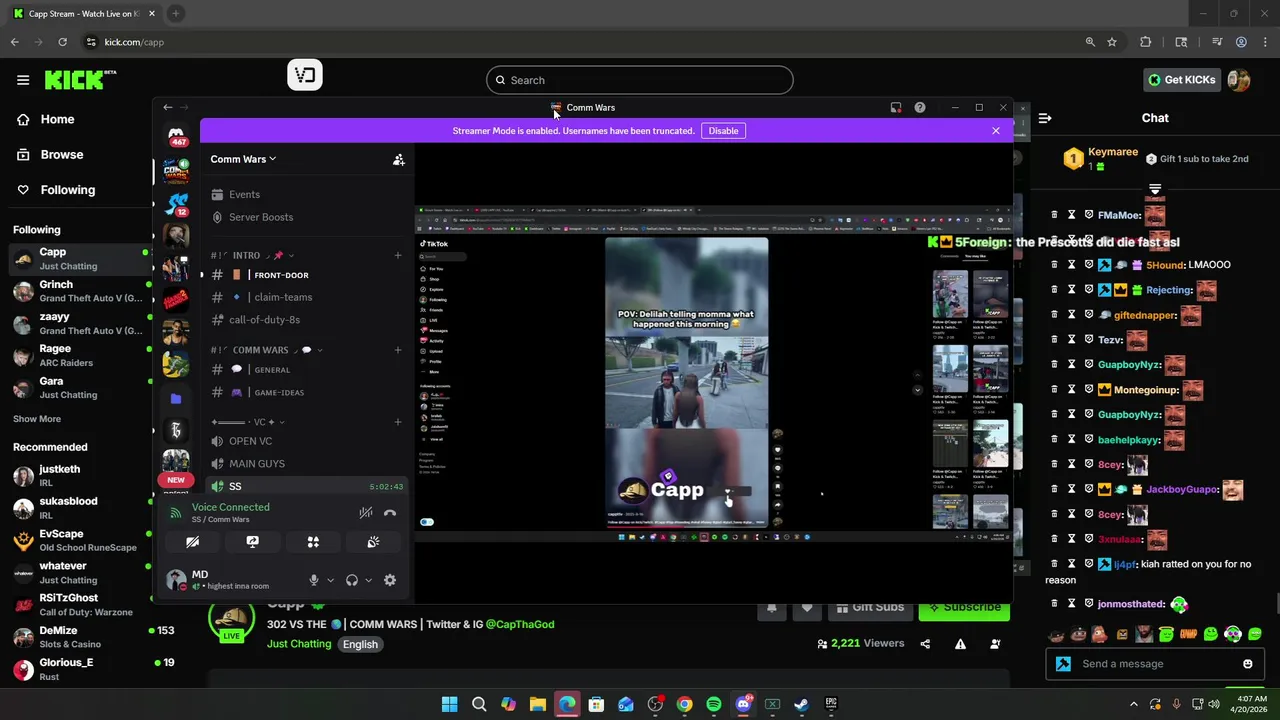
Task: Toggle noise suppression icon in Discord
Action: point(366,513)
